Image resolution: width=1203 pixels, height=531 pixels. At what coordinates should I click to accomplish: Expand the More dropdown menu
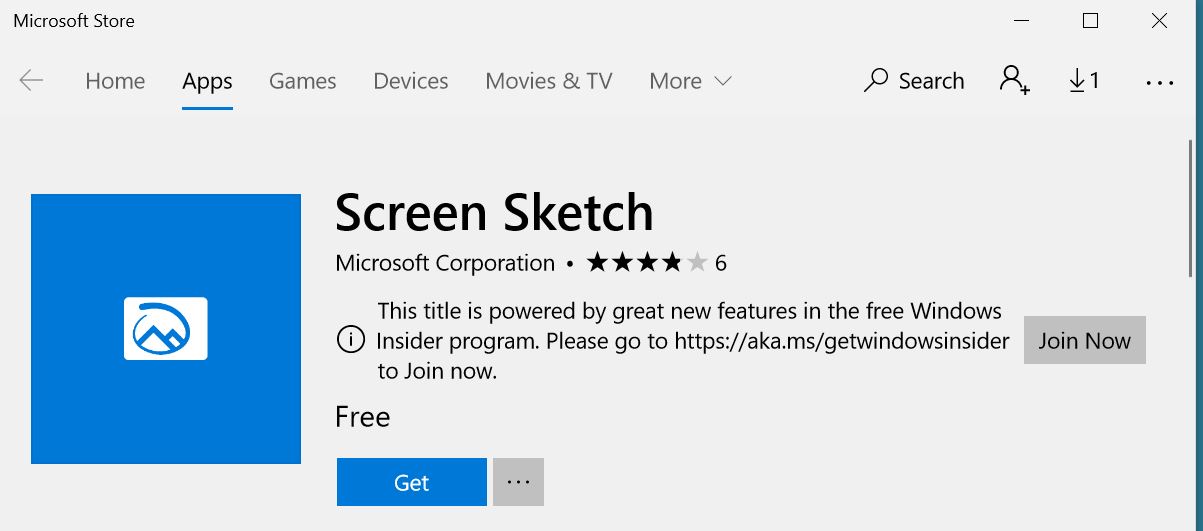(690, 81)
